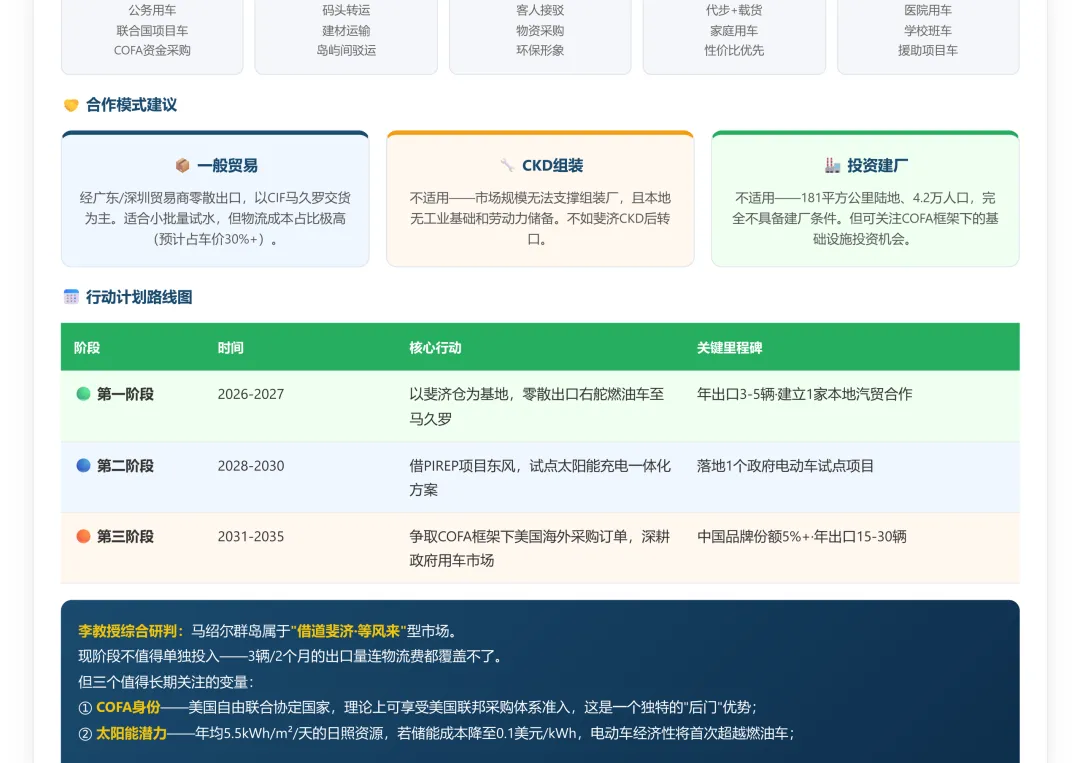
Task: Click the handshake icon beside 合作模式建议
Action: point(71,105)
